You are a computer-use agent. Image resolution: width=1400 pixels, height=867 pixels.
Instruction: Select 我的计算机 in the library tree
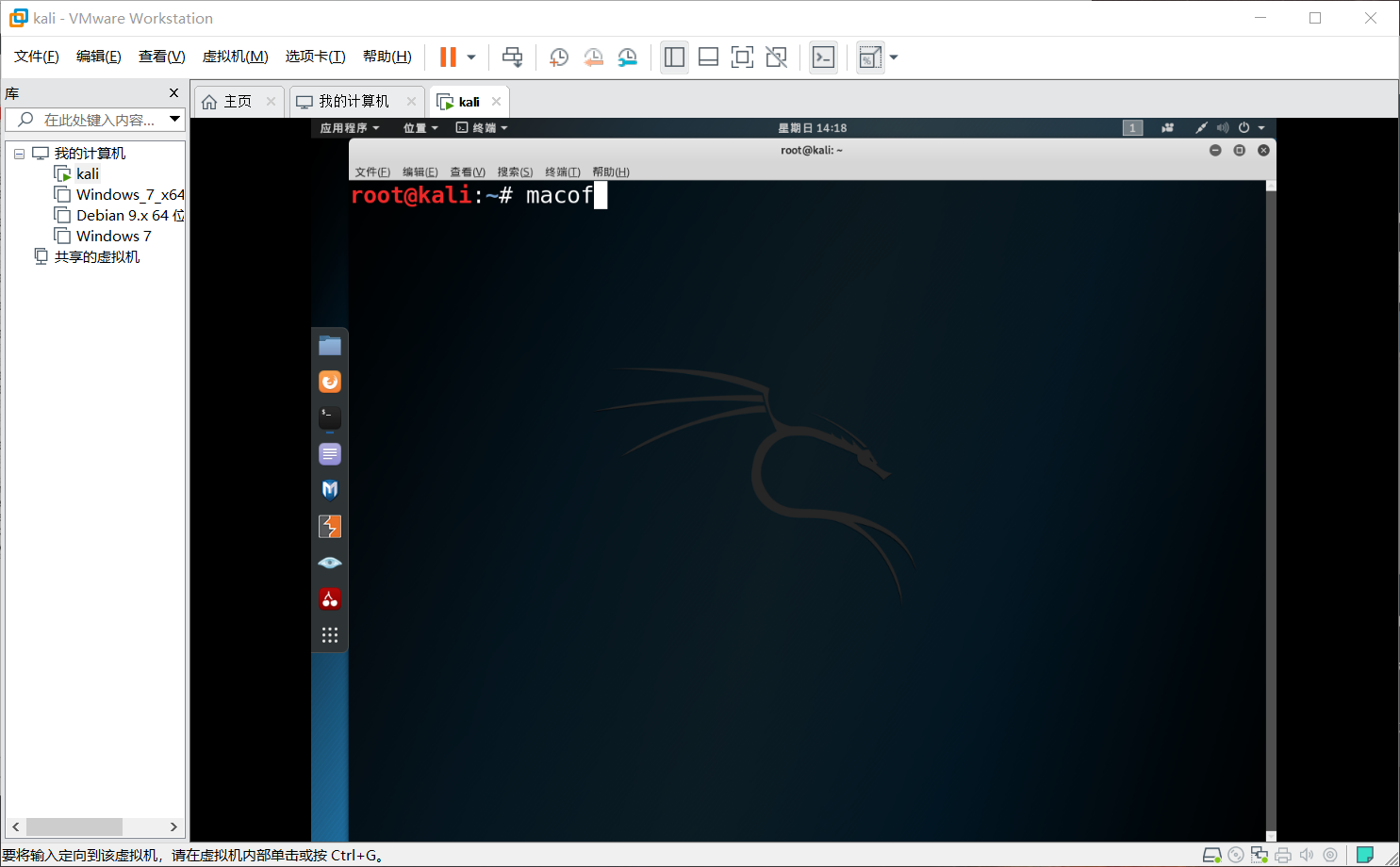(90, 154)
